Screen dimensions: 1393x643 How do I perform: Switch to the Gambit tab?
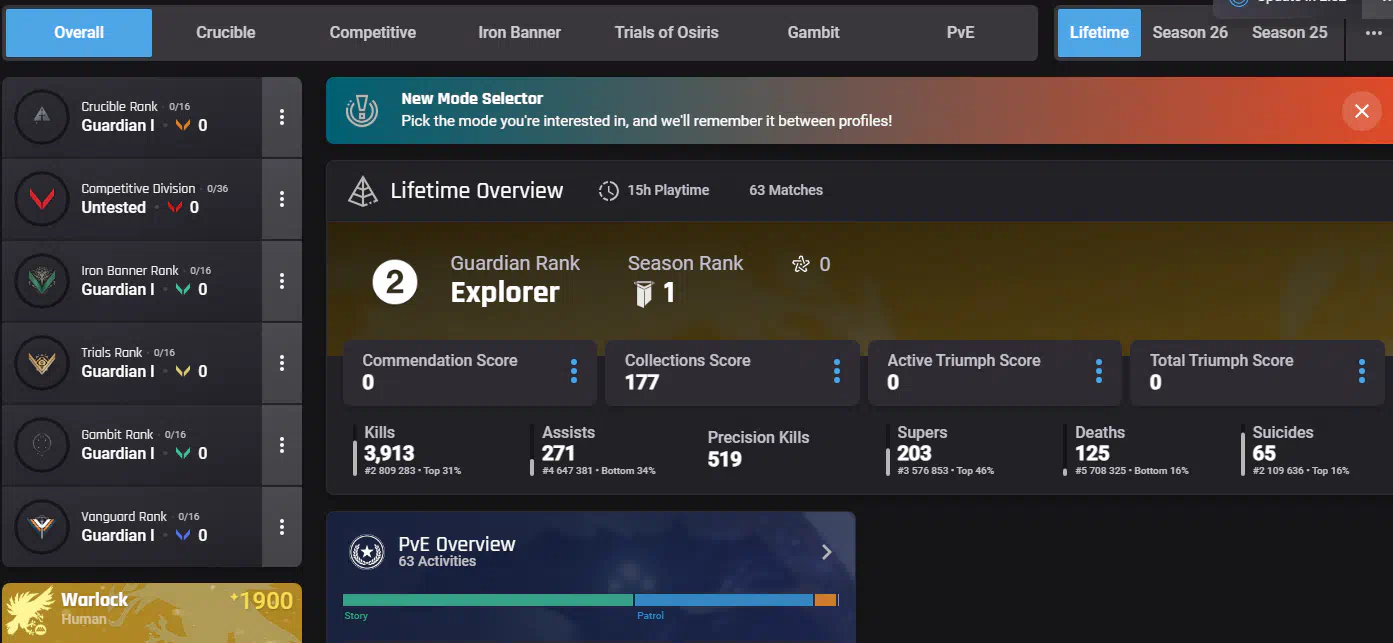tap(814, 33)
